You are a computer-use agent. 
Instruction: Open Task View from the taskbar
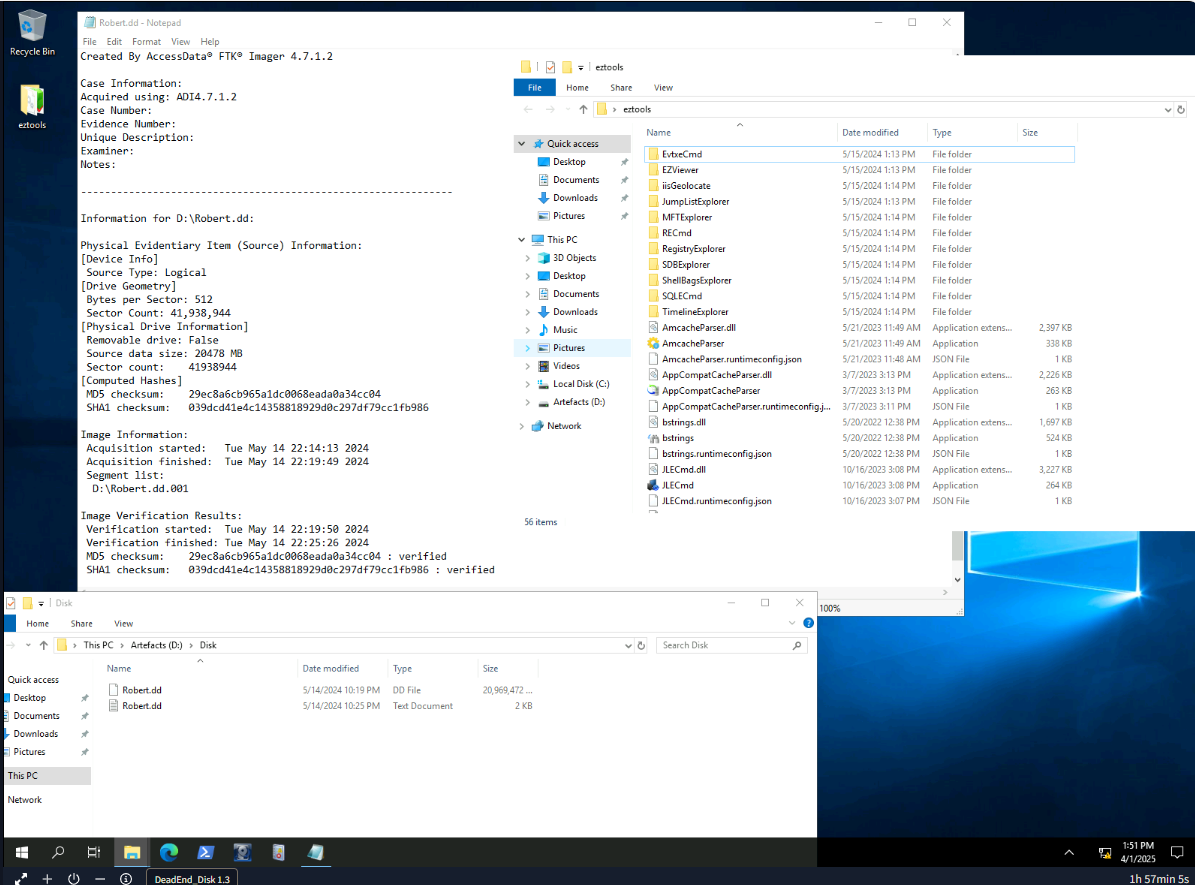coord(94,852)
